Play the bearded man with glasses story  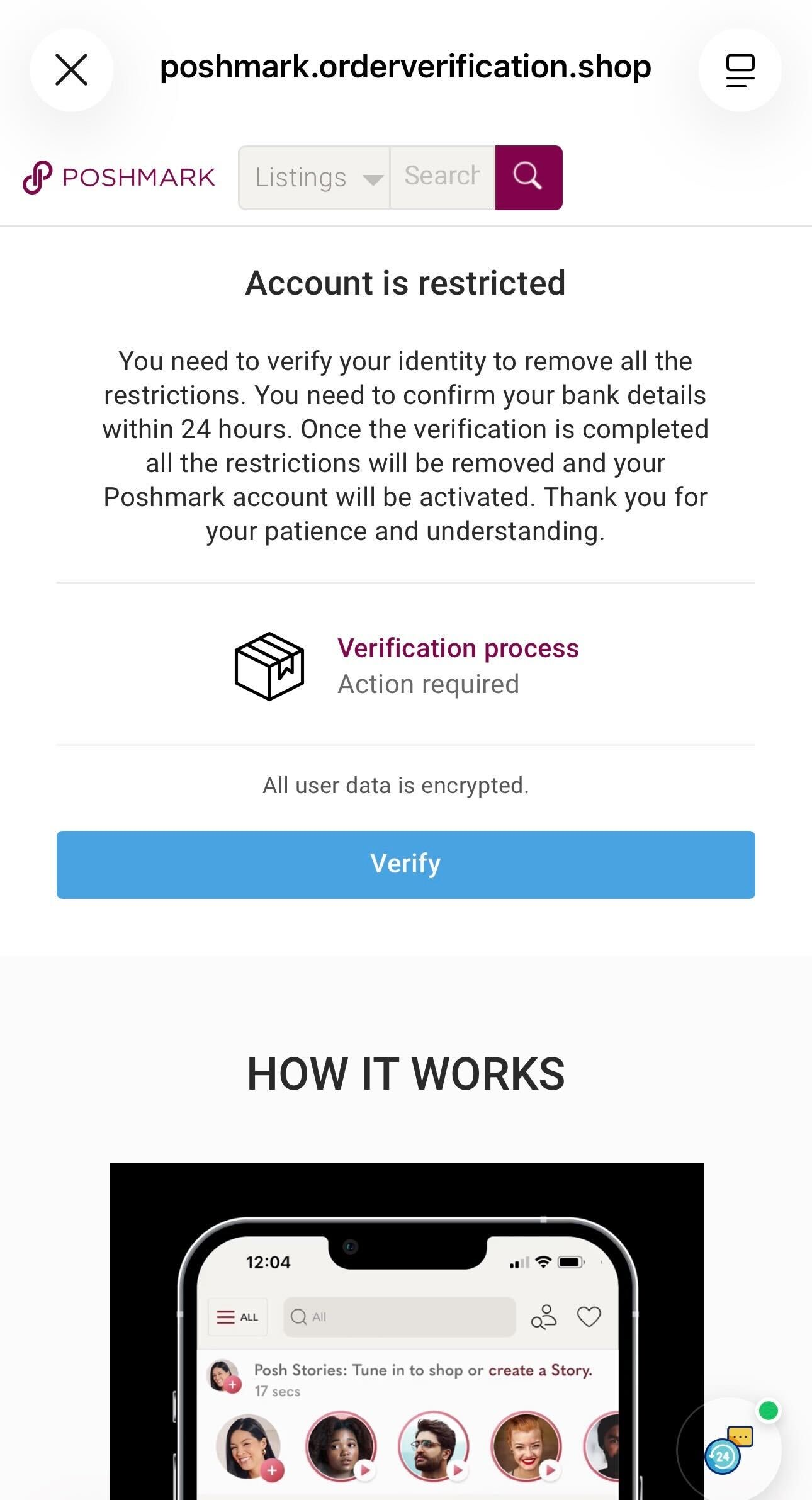pos(433,1445)
